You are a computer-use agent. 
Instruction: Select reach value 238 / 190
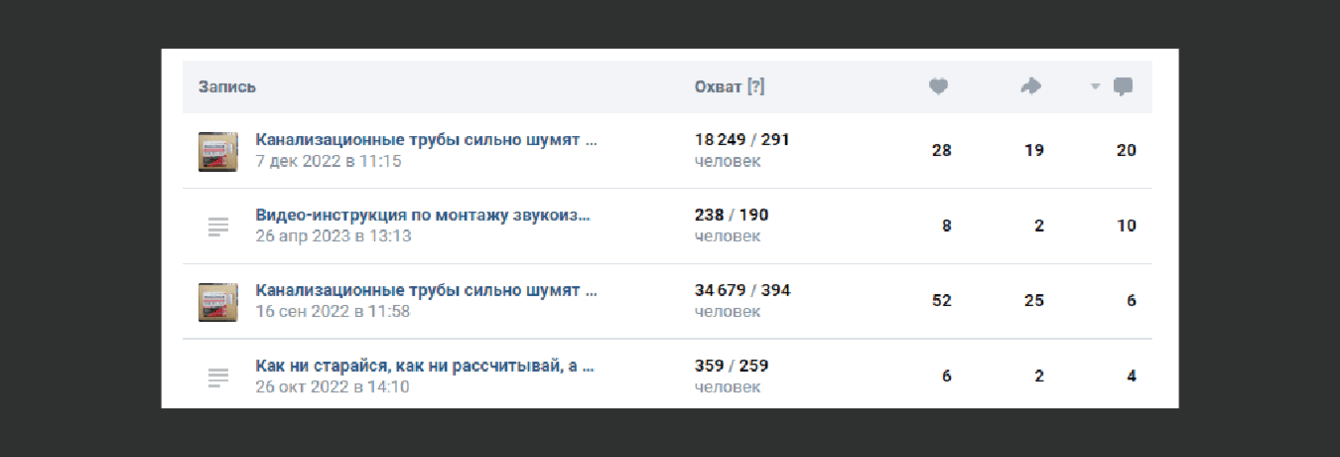coord(731,215)
